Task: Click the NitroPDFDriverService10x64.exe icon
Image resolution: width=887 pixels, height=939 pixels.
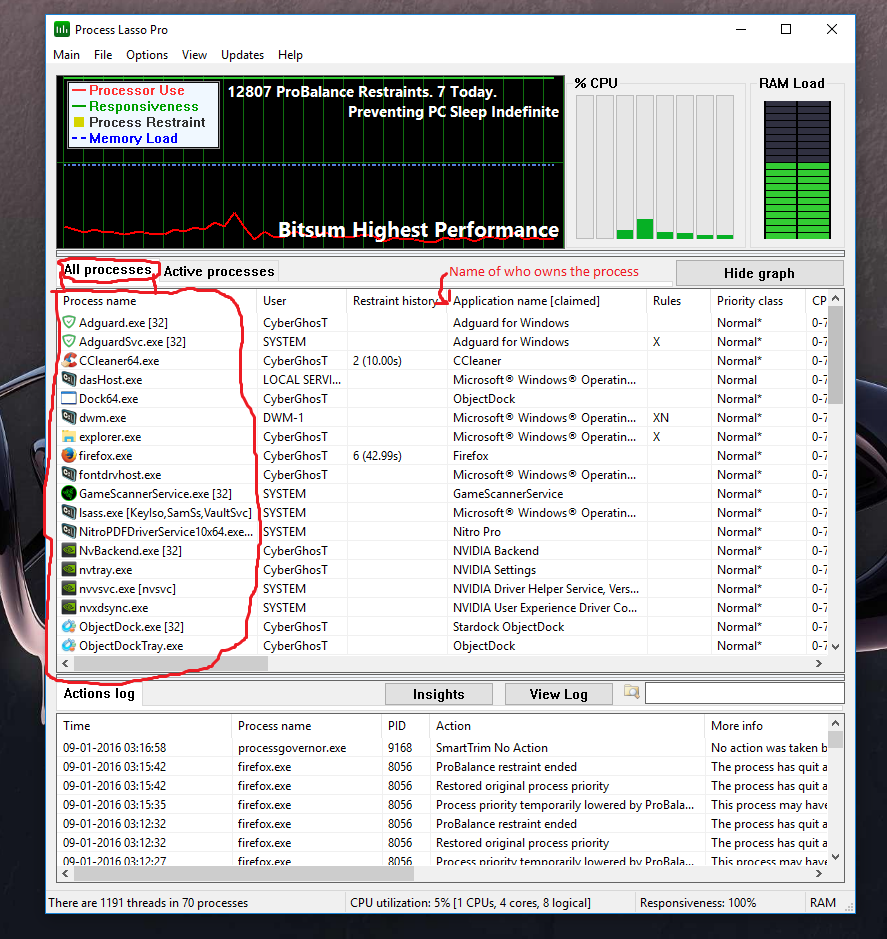Action: [x=69, y=531]
